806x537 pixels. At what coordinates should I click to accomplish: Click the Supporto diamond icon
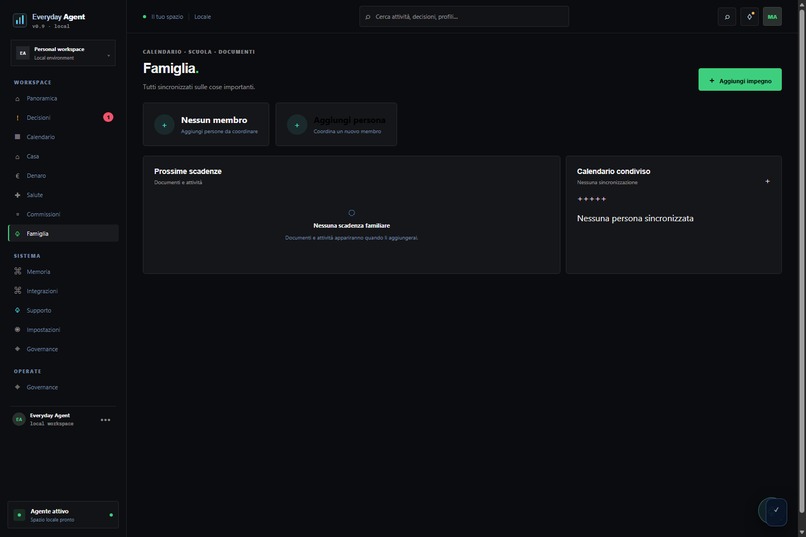click(17, 310)
